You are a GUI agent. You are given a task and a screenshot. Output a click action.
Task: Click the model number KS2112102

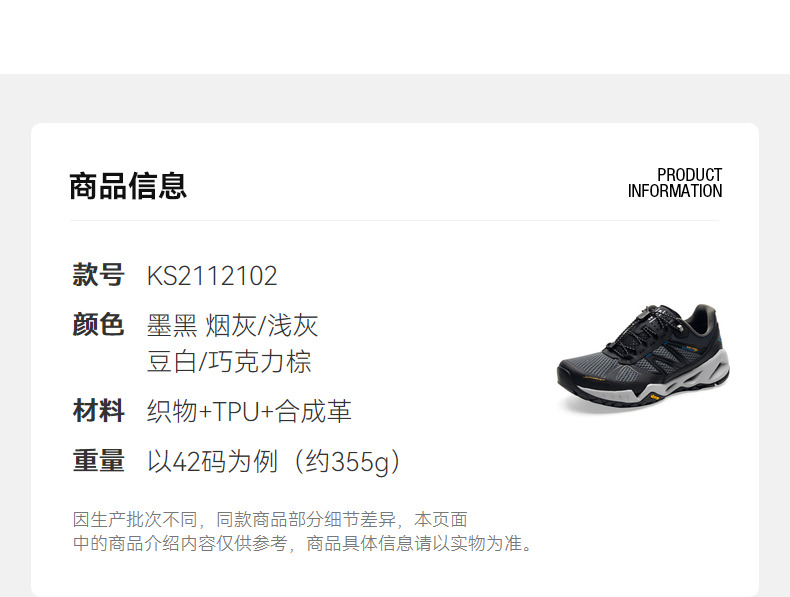[x=212, y=276]
